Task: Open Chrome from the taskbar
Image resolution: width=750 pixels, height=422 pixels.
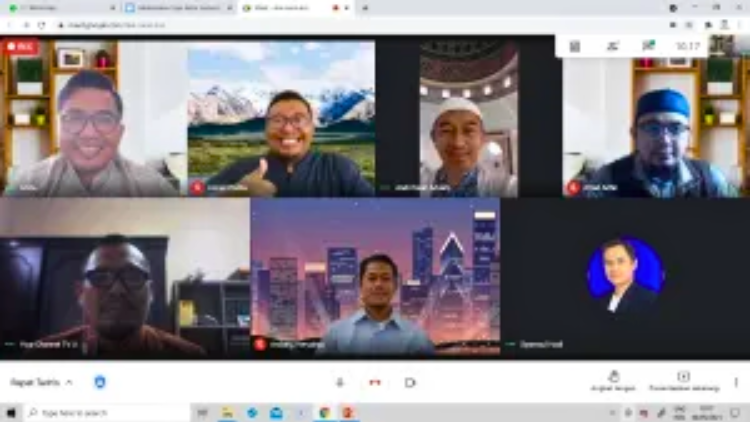Action: [x=324, y=412]
